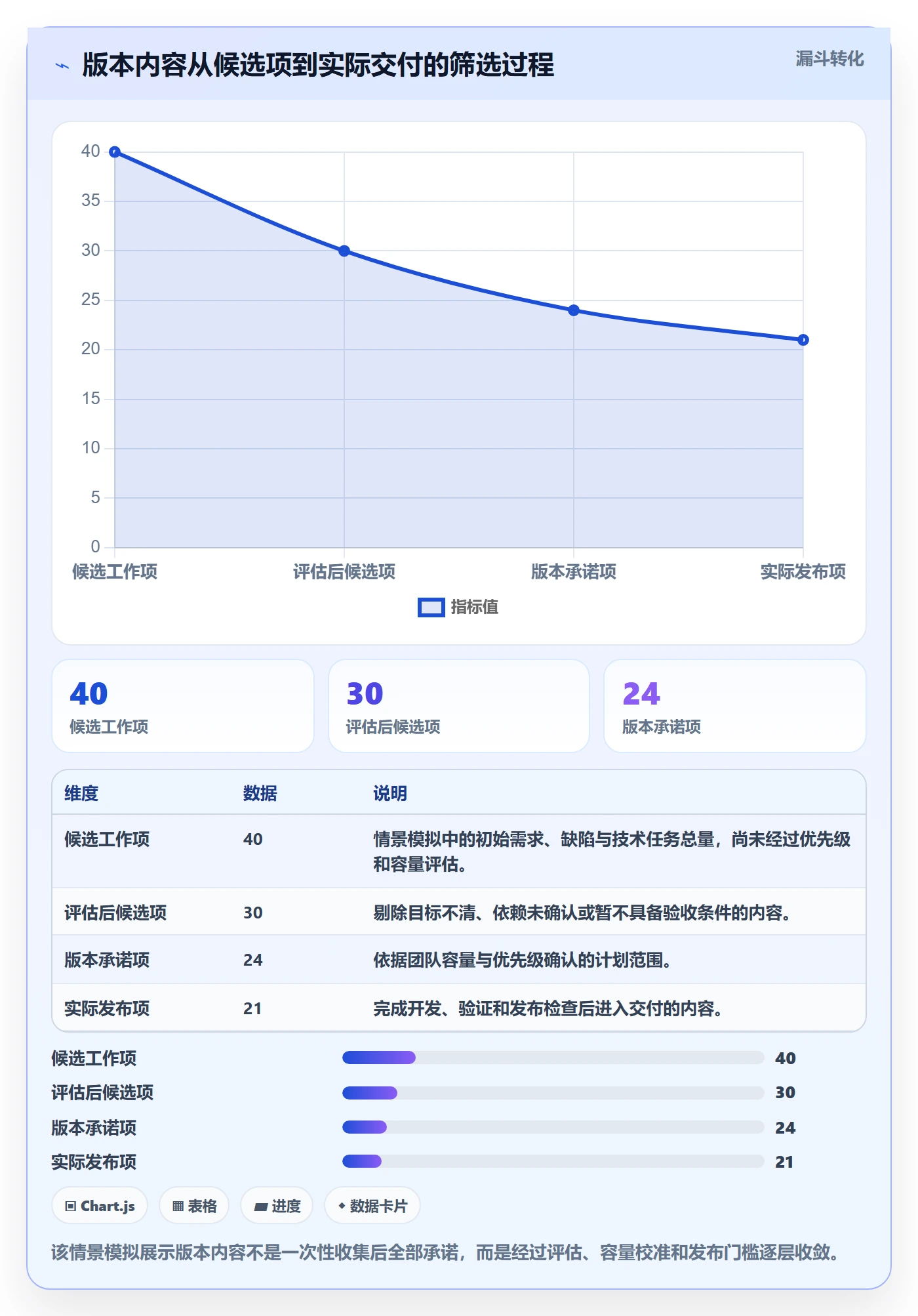The height and width of the screenshot is (1316, 918).
Task: Click the 表格 tag chip
Action: click(x=194, y=1206)
